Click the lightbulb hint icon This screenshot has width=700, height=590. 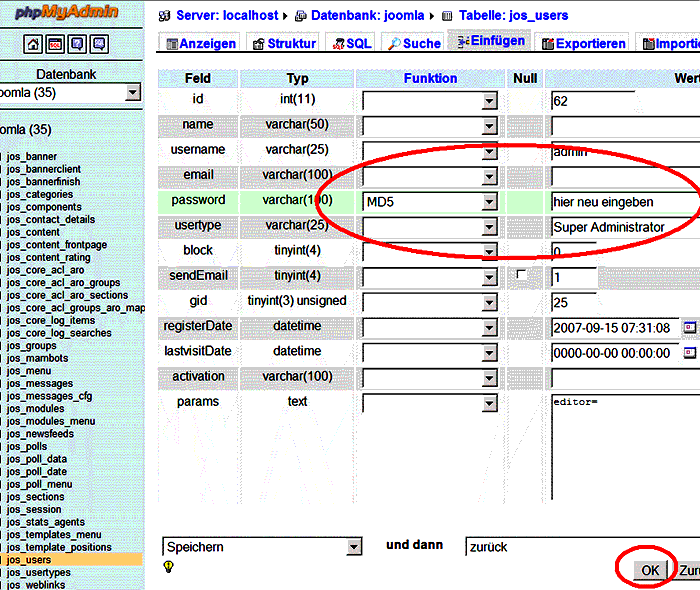coord(168,567)
